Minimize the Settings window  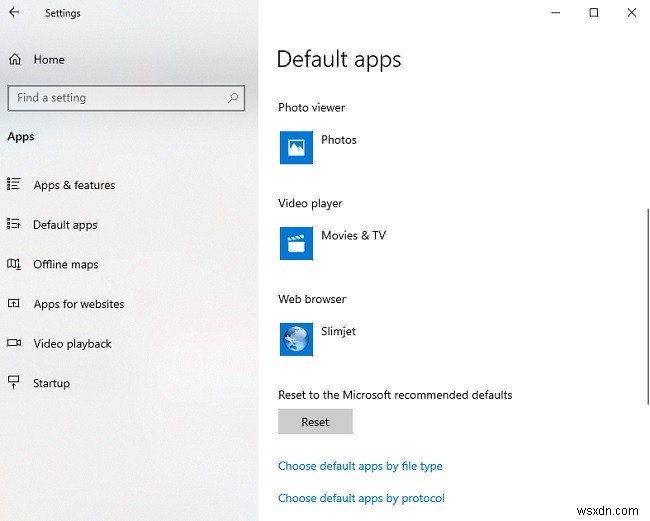click(556, 12)
